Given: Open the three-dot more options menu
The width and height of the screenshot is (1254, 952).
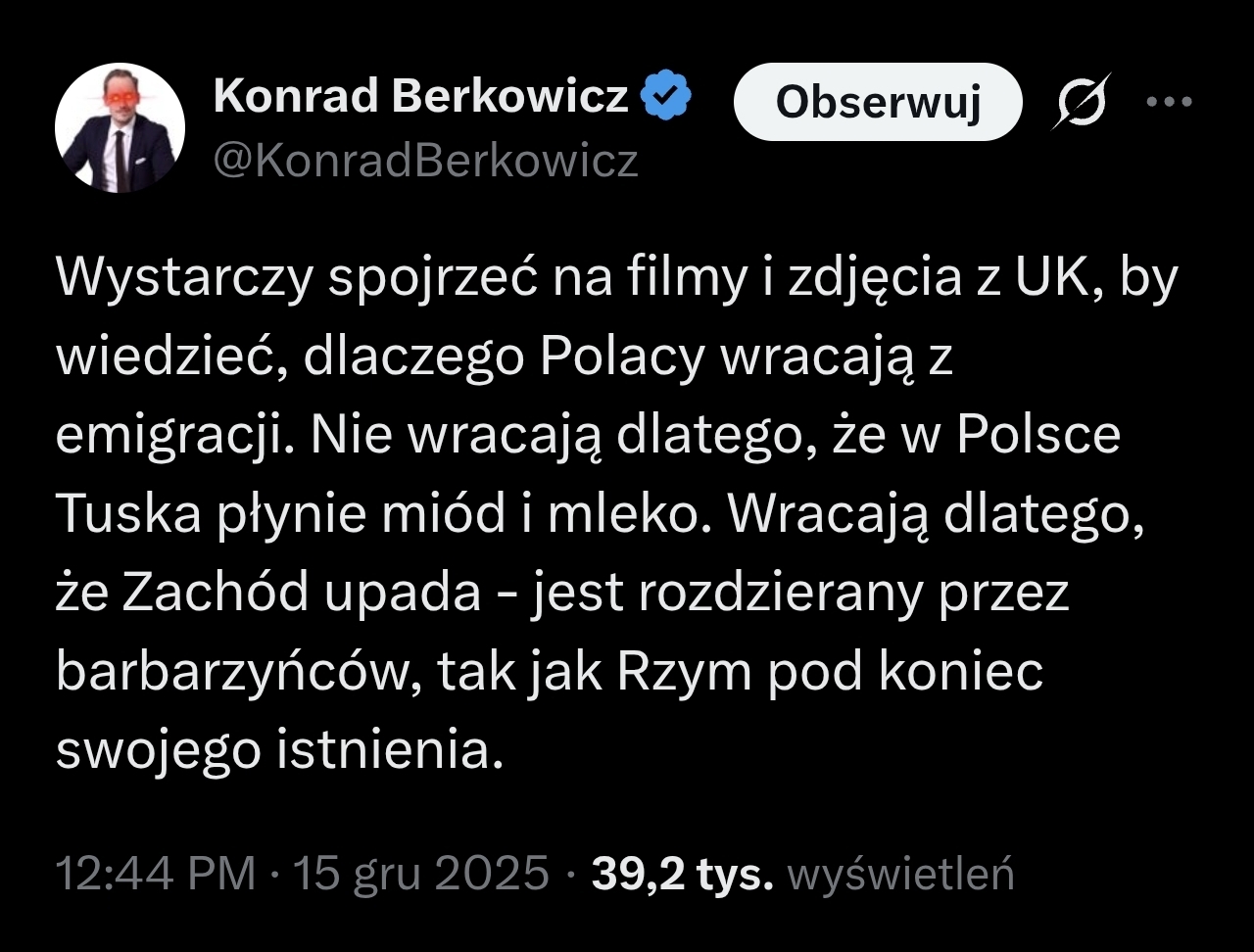Looking at the screenshot, I should 1169,101.
